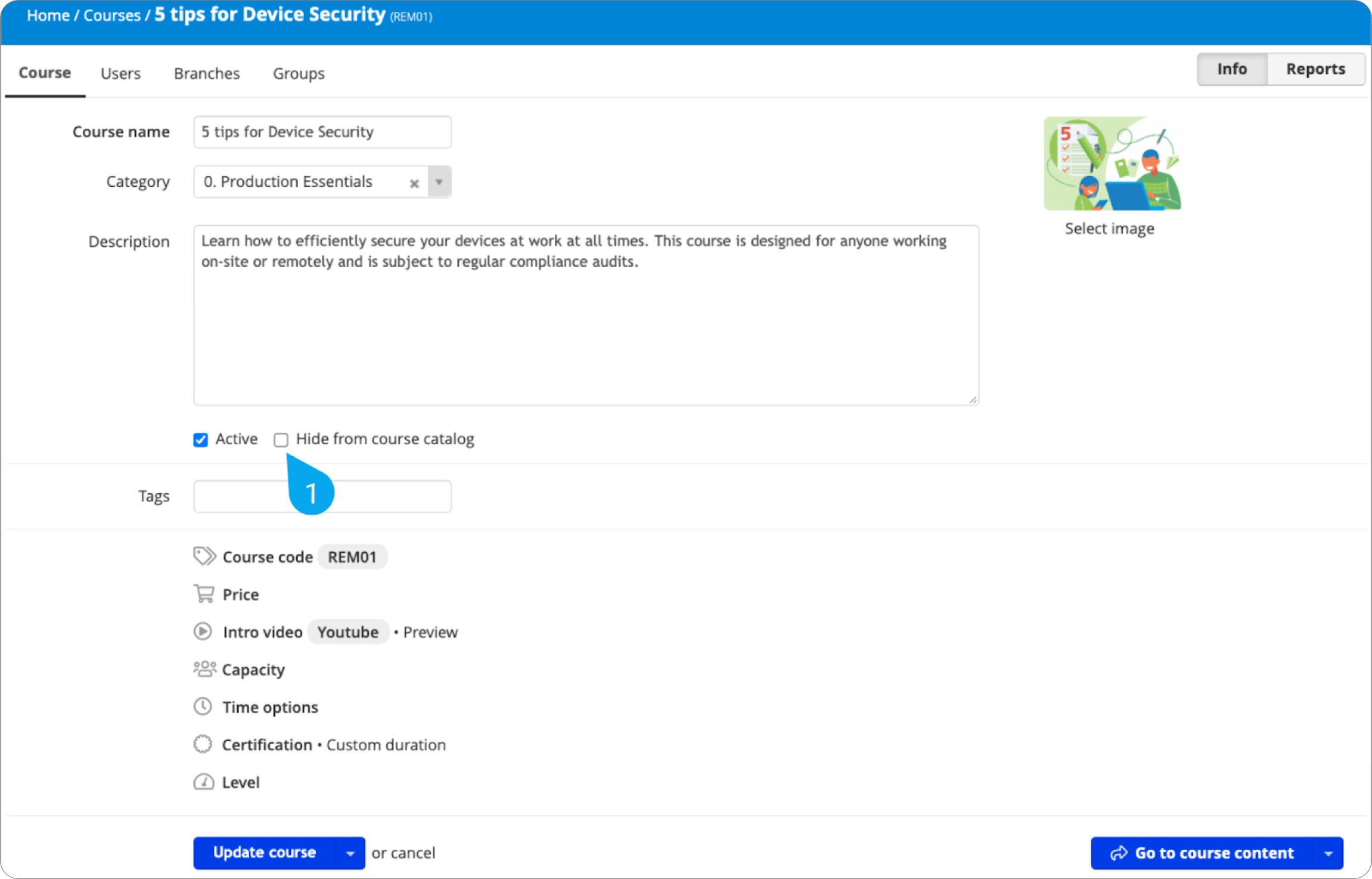Click the description resize handle corner
The width and height of the screenshot is (1372, 879).
coord(973,400)
